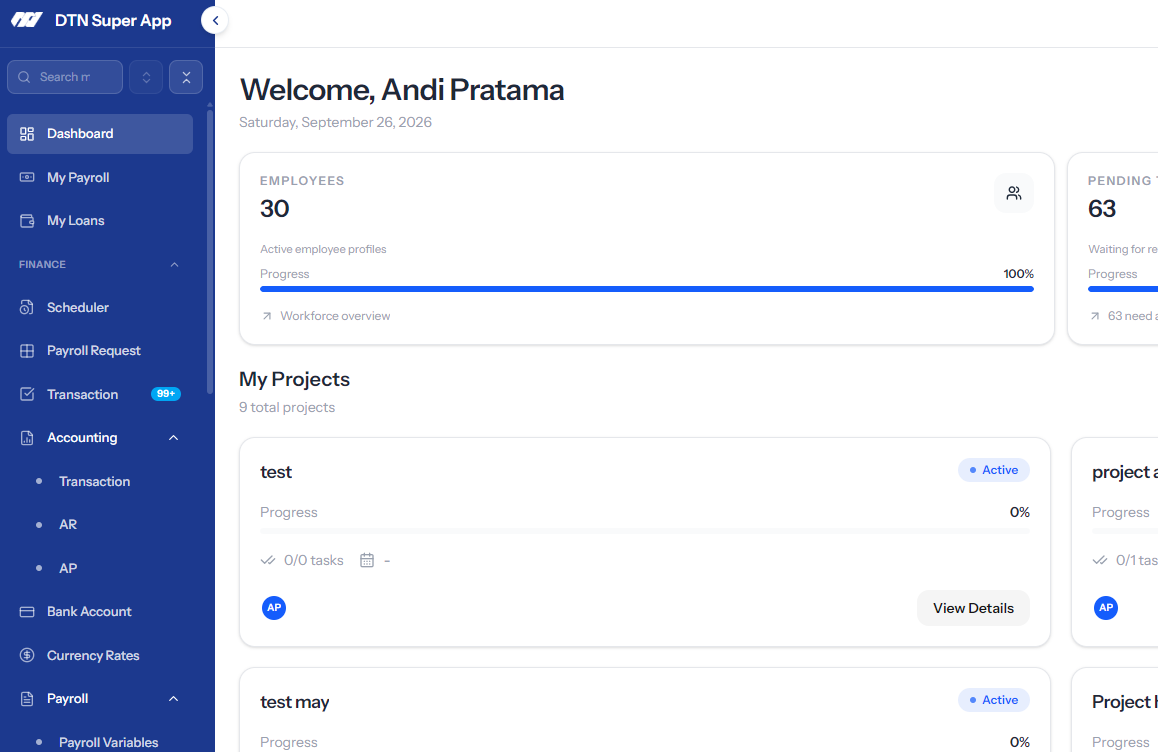Click the My Payroll banknote icon

[27, 177]
